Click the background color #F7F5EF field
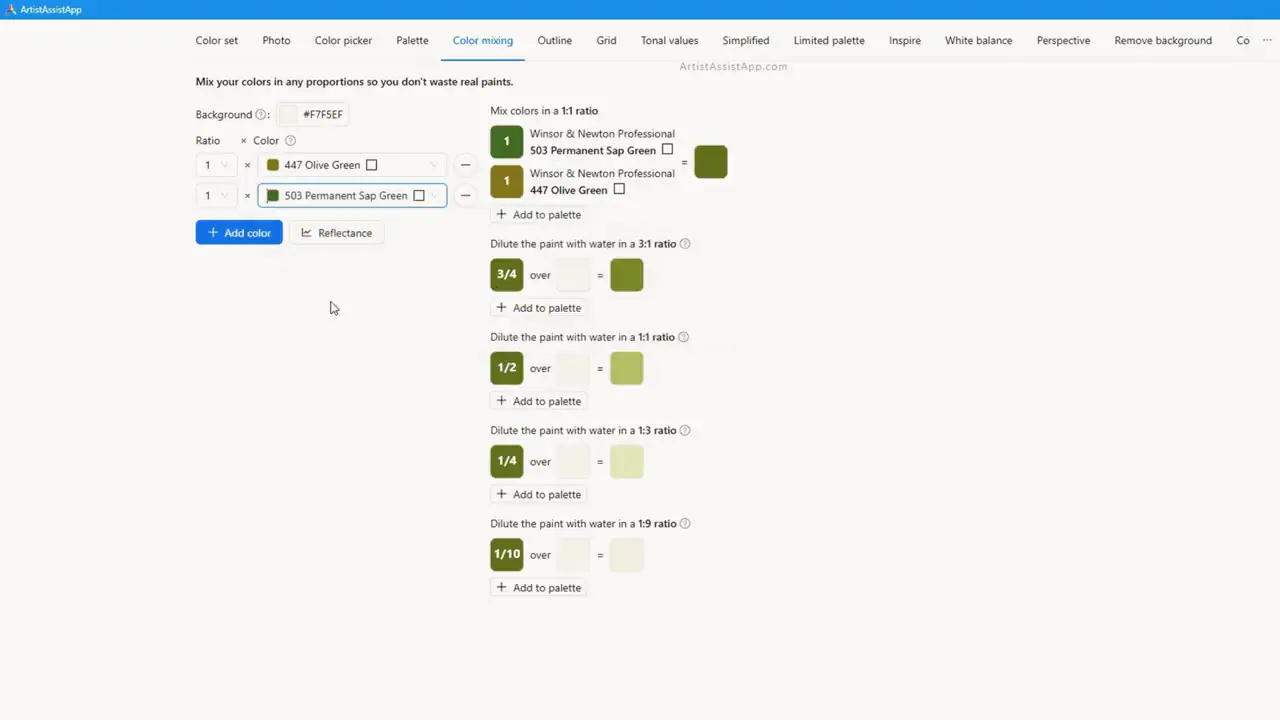The height and width of the screenshot is (720, 1280). pyautogui.click(x=314, y=115)
